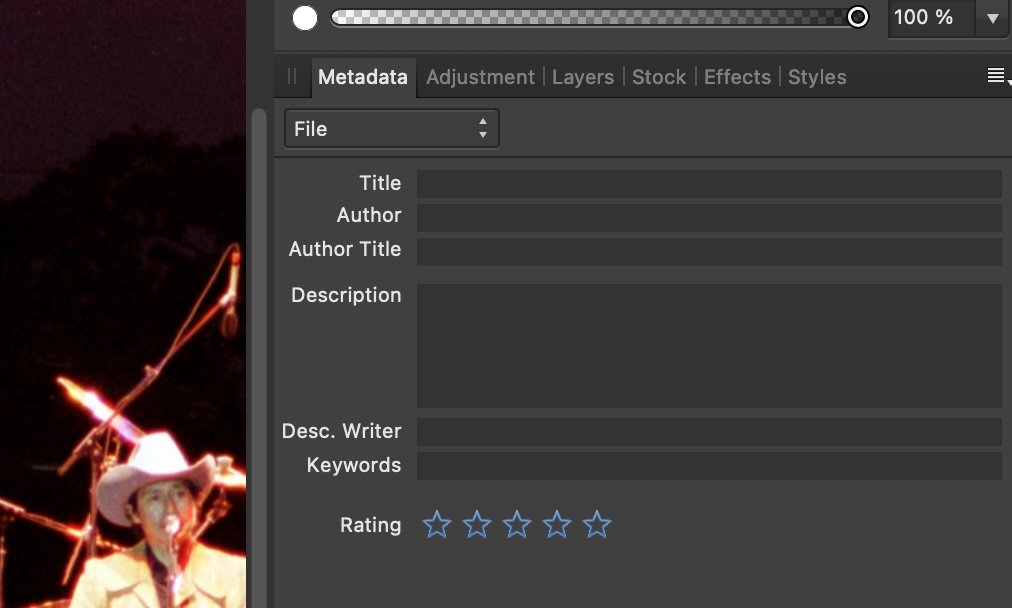1012x608 pixels.
Task: Click the vertical scrollbar beside the canvas
Action: pyautogui.click(x=259, y=358)
